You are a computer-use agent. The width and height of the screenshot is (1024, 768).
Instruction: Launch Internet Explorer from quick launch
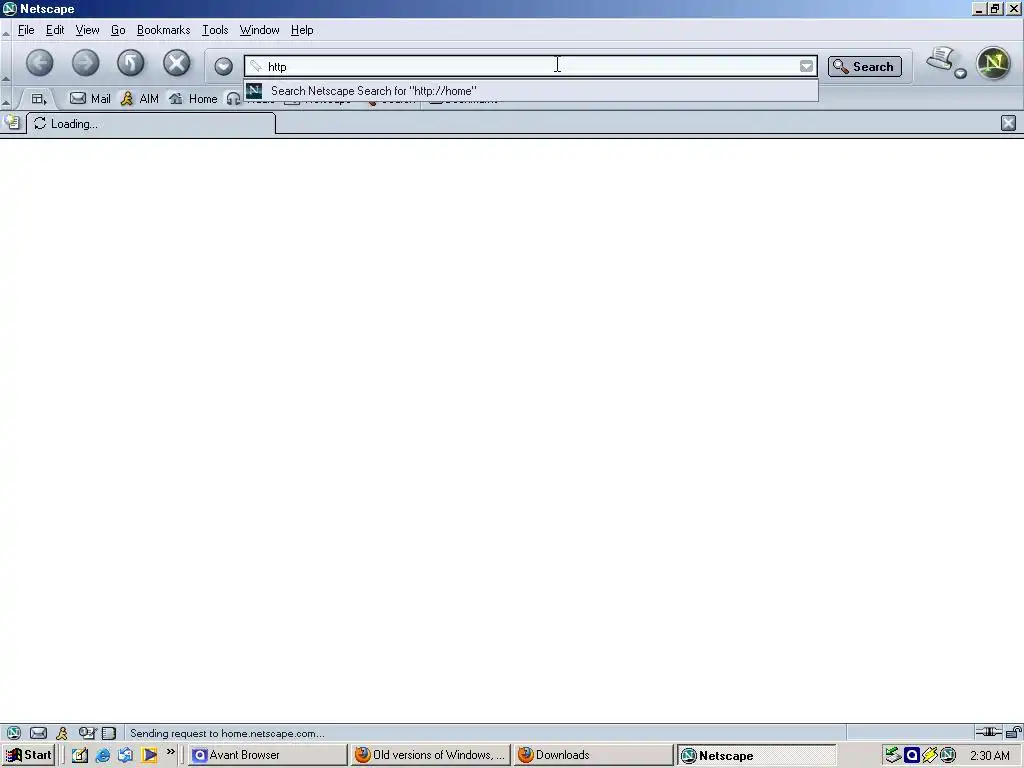click(x=103, y=755)
